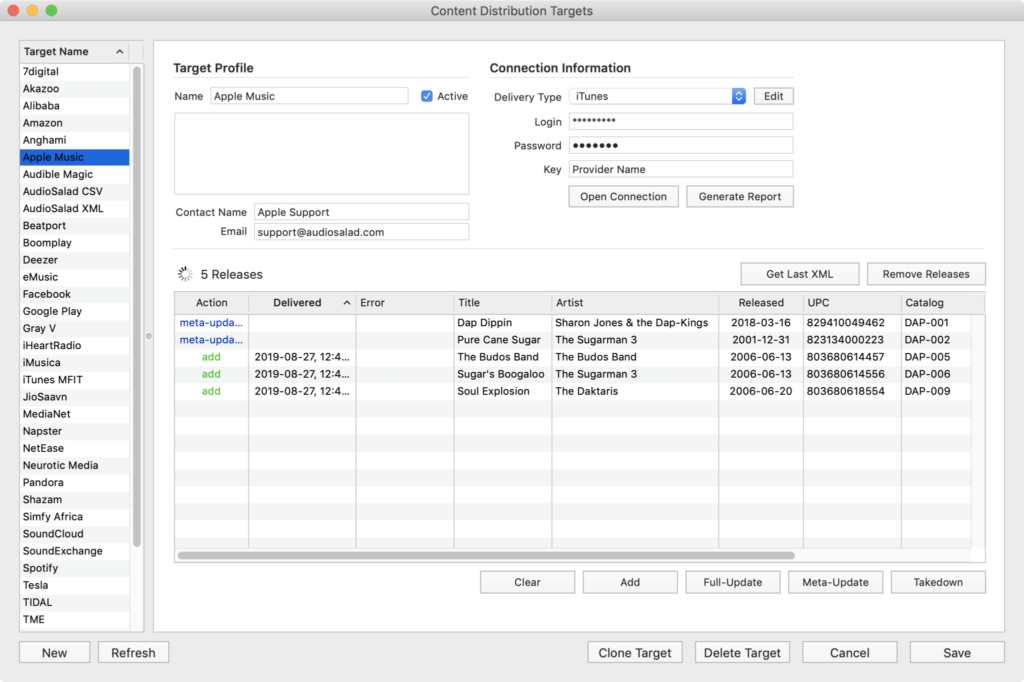
Task: Select Facebook in the target list
Action: 74,294
